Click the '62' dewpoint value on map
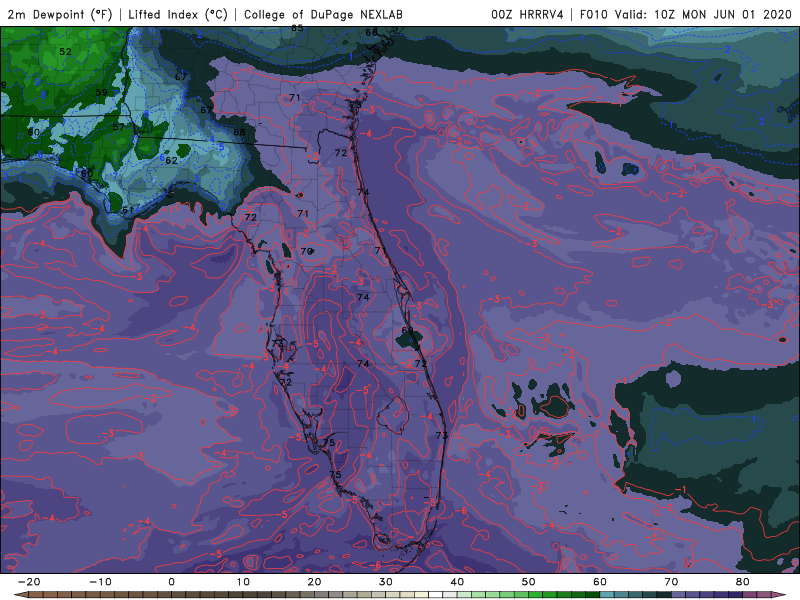Screen dimensions: 800x600 [171, 160]
